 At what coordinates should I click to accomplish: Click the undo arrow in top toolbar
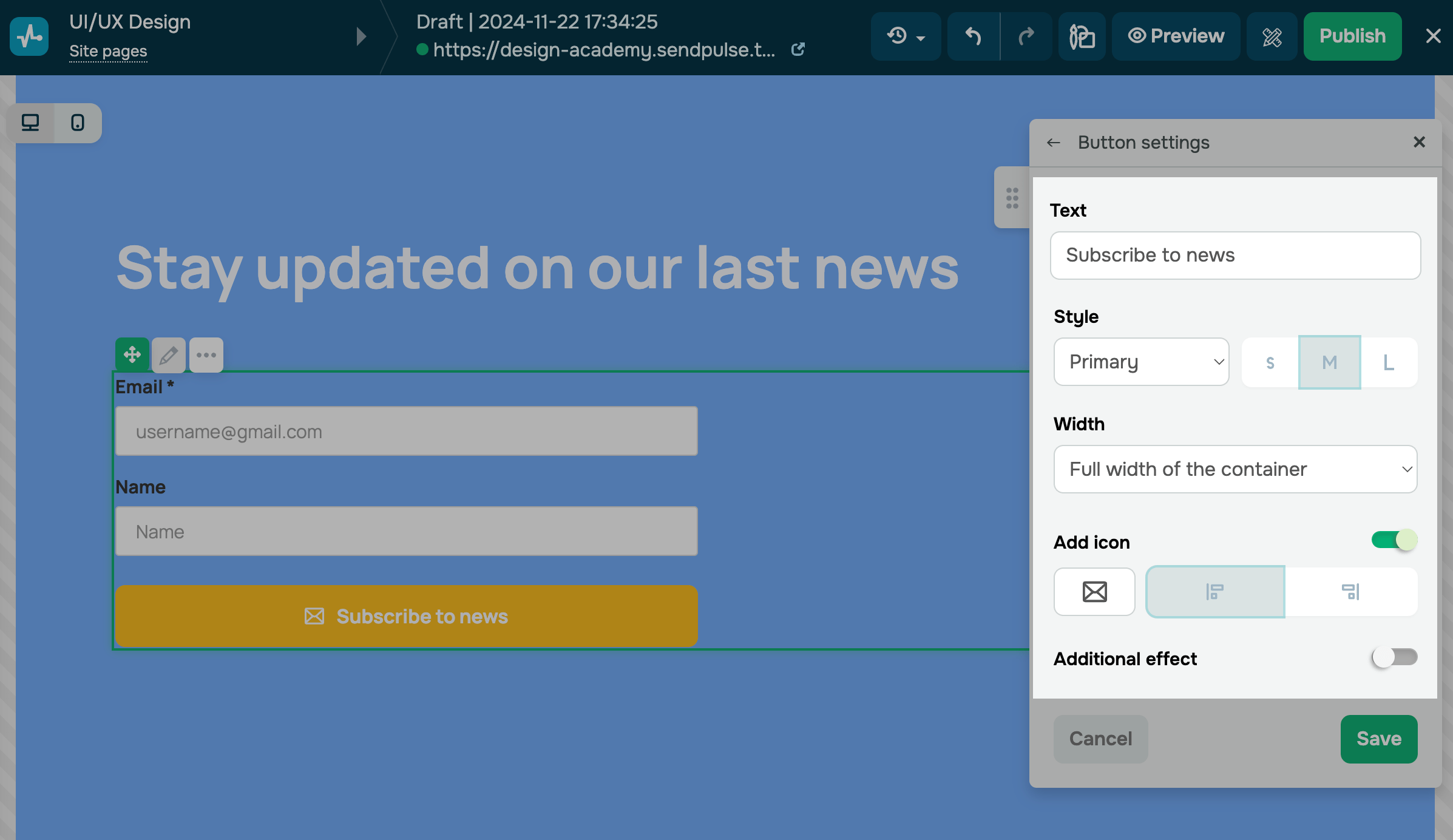point(974,36)
